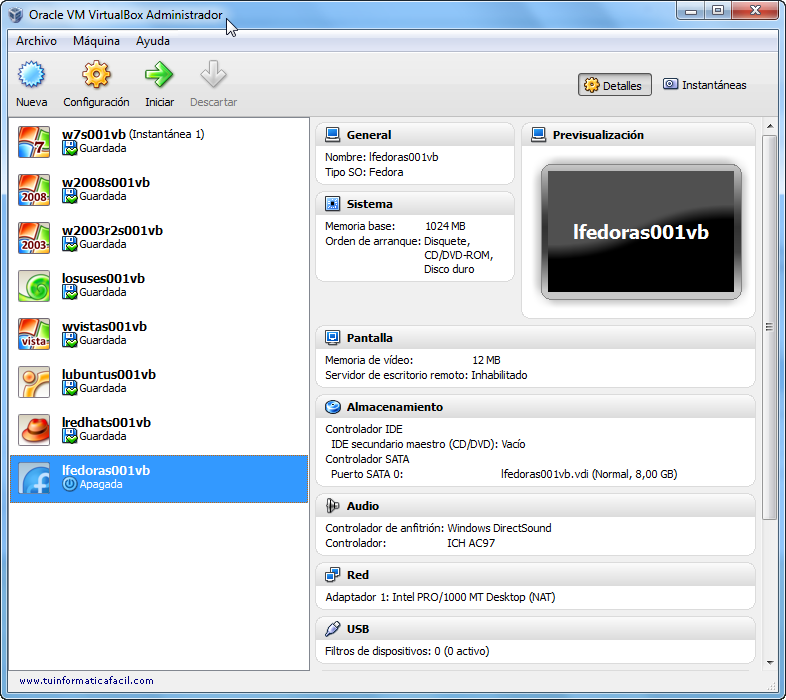786x700 pixels.
Task: Click the Almacenamiento disk icon
Action: 332,407
